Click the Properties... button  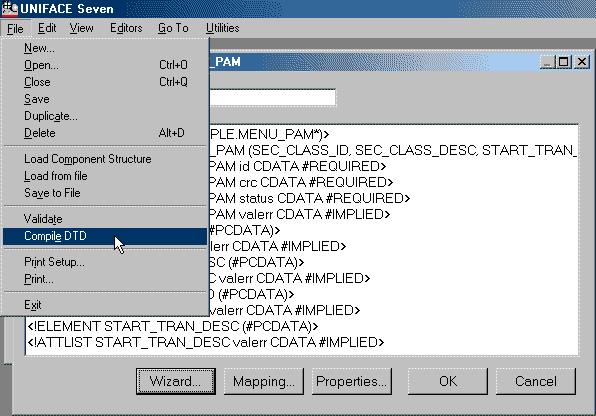tap(352, 381)
